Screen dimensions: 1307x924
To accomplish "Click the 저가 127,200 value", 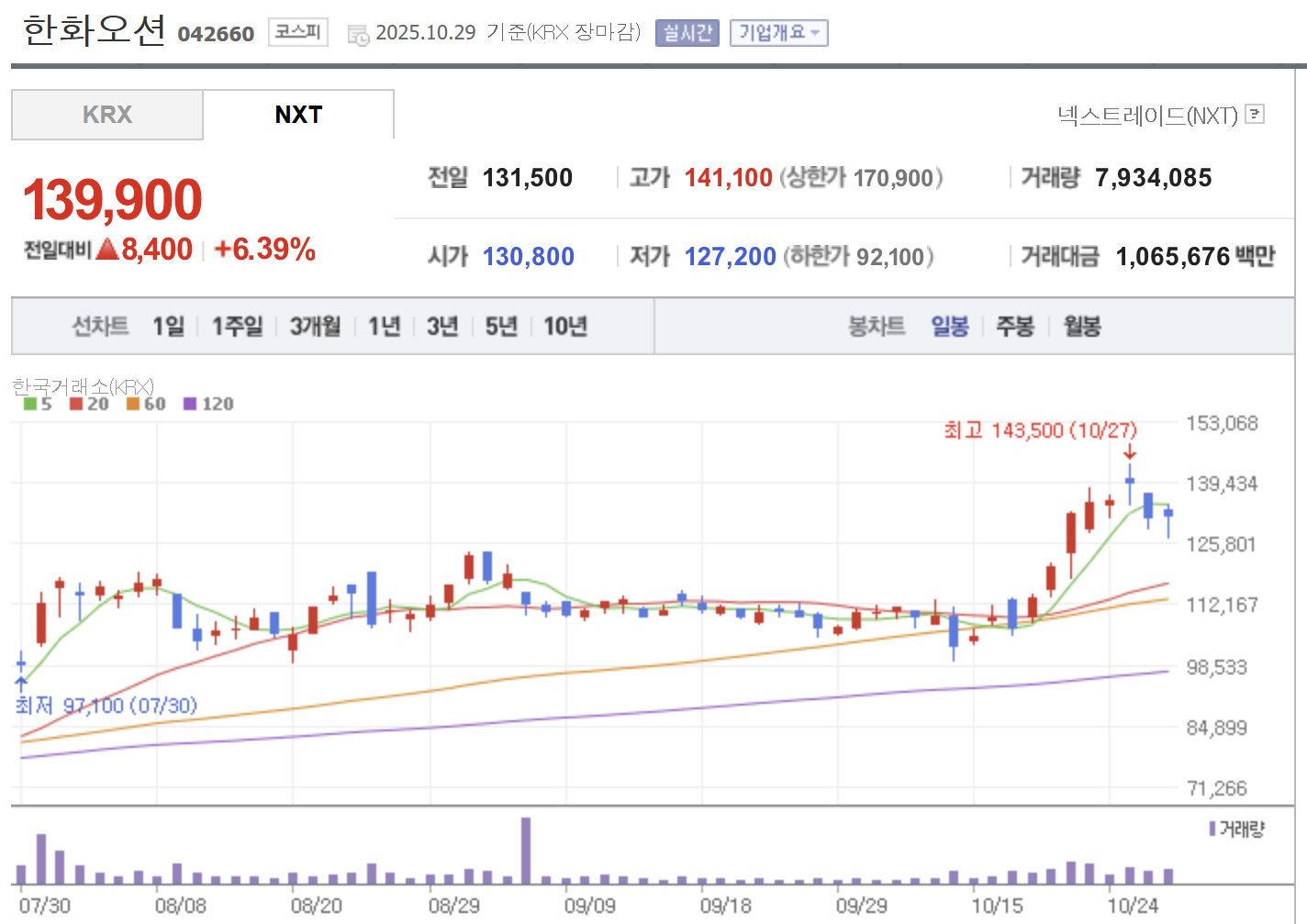I will tap(731, 256).
